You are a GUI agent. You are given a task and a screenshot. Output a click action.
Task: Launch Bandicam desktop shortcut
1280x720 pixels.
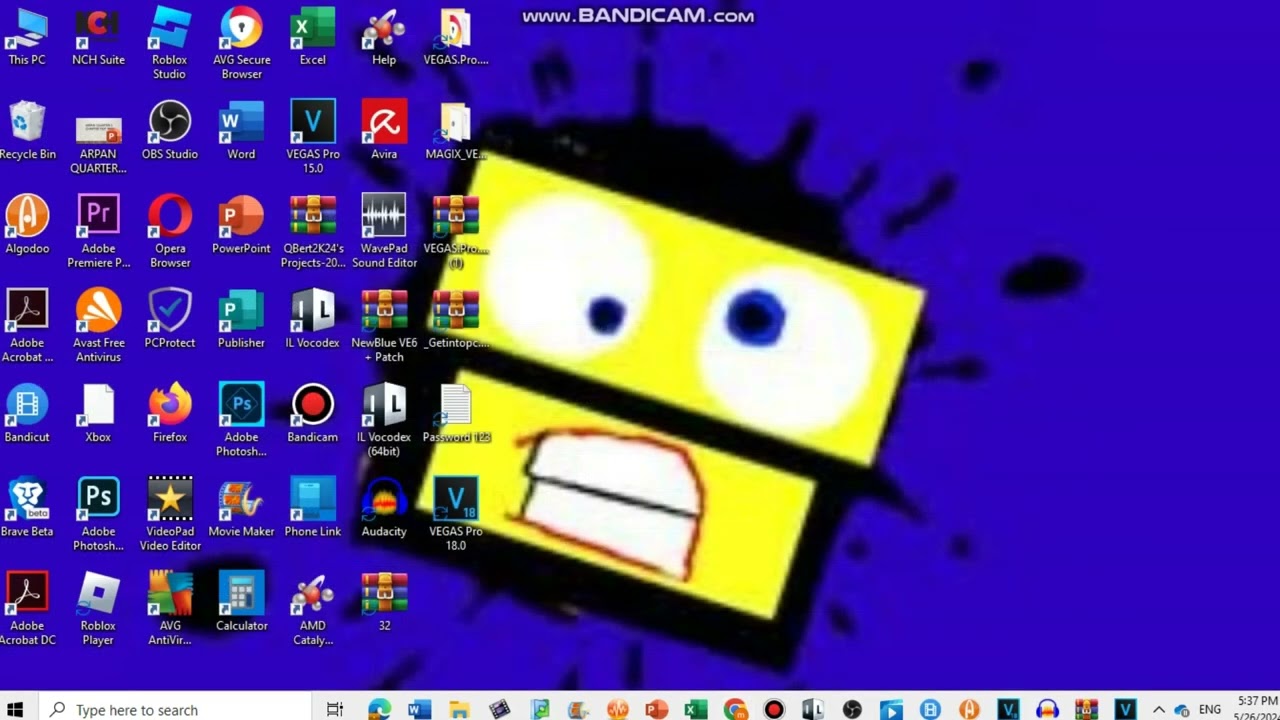point(312,414)
